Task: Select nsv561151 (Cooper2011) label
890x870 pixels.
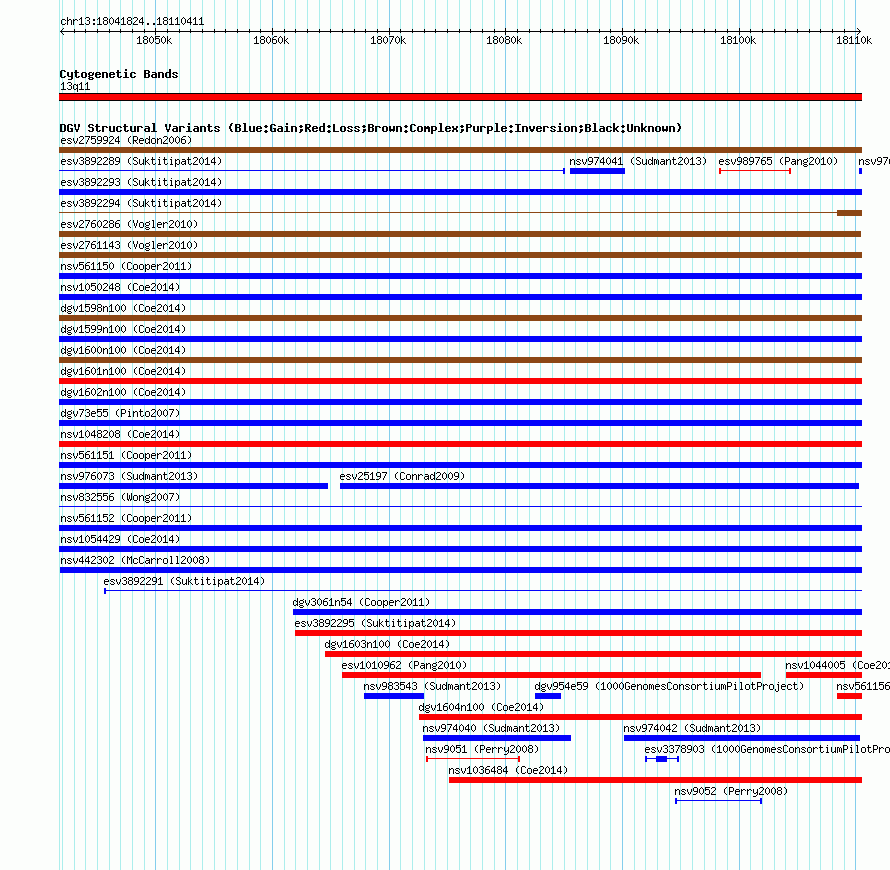Action: (126, 455)
